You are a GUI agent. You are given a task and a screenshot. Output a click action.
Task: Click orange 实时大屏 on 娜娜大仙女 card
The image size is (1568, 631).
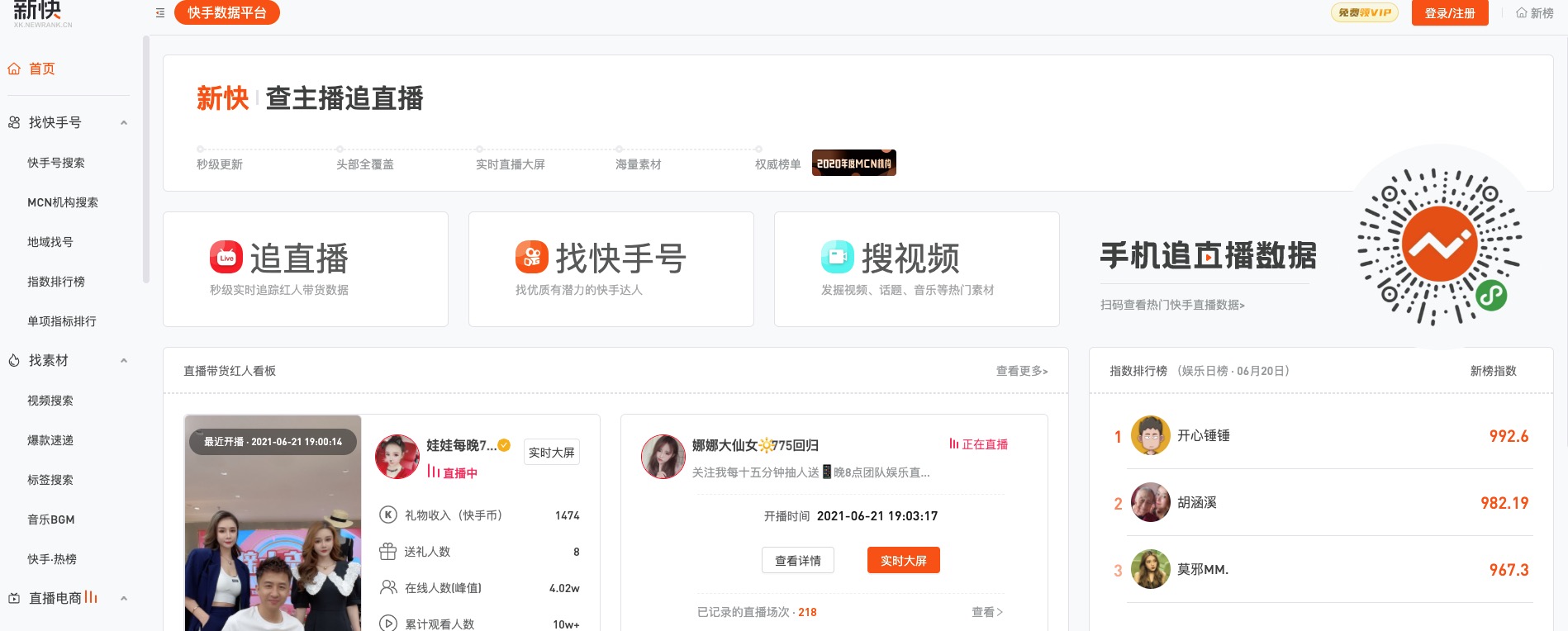(904, 561)
